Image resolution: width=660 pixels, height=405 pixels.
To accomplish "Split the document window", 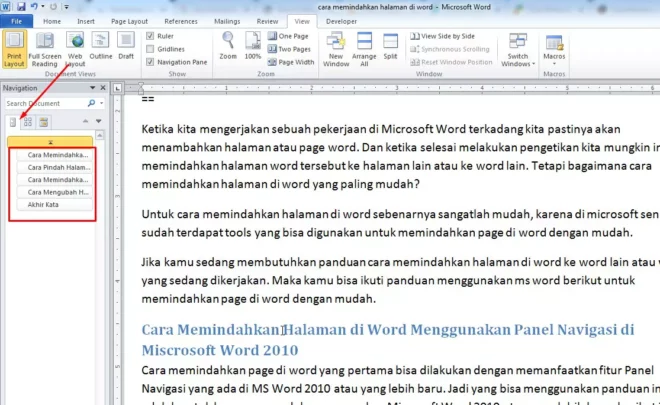I will click(x=390, y=46).
